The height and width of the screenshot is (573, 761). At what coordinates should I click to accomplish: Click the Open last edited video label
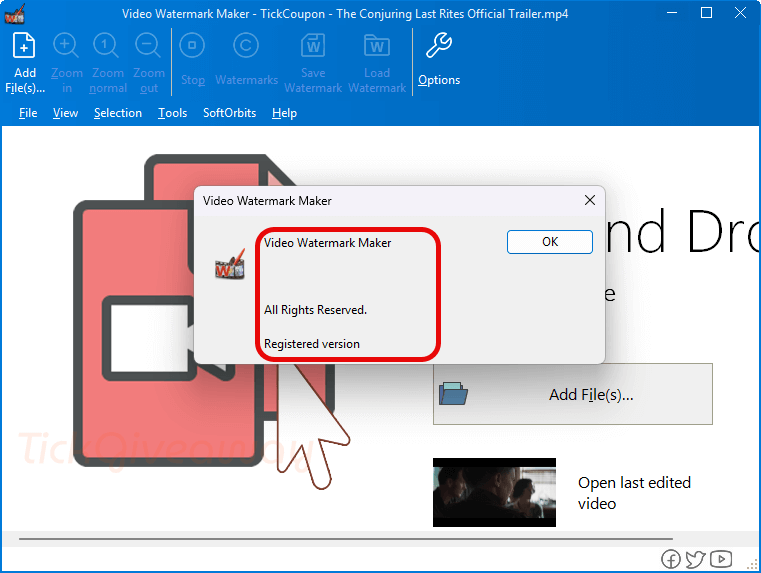[634, 493]
